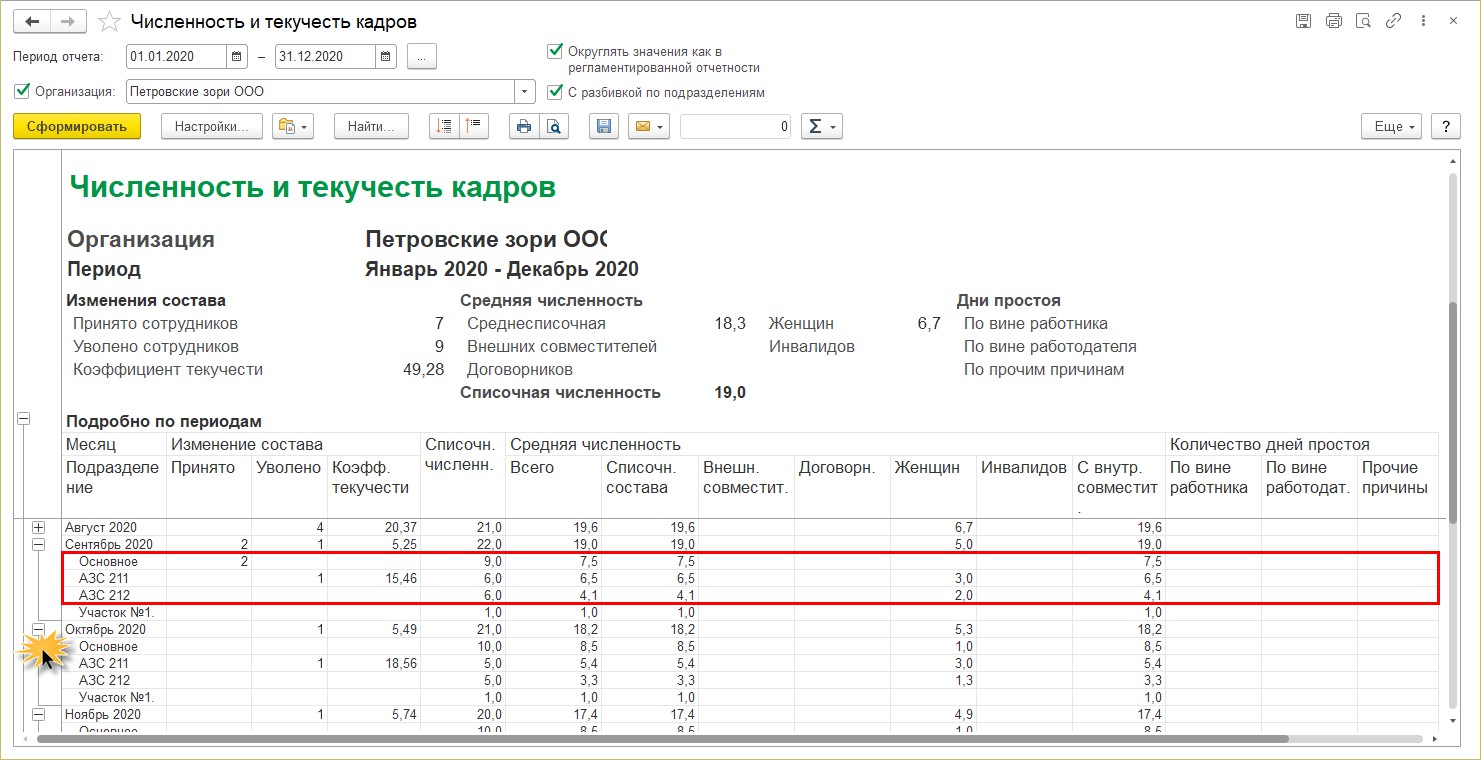
Task: Save report with diskette toolbar icon
Action: 604,126
